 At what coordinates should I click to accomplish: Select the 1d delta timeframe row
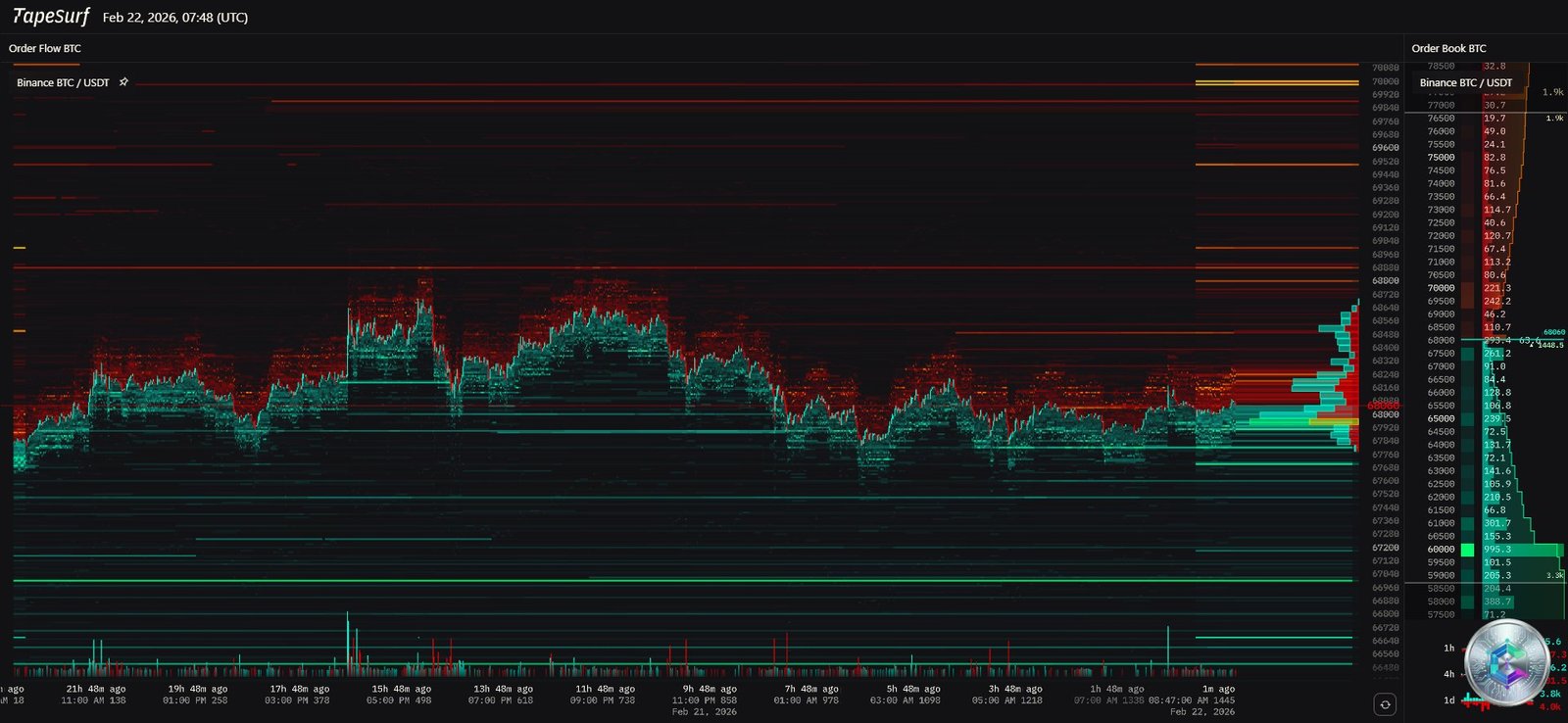coord(1504,700)
